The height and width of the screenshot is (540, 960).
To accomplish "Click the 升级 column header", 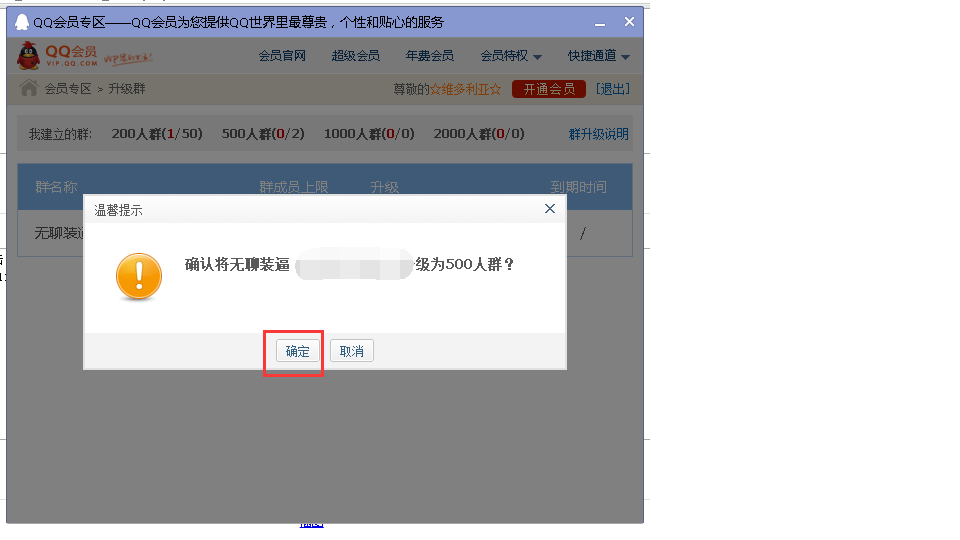I will click(384, 187).
